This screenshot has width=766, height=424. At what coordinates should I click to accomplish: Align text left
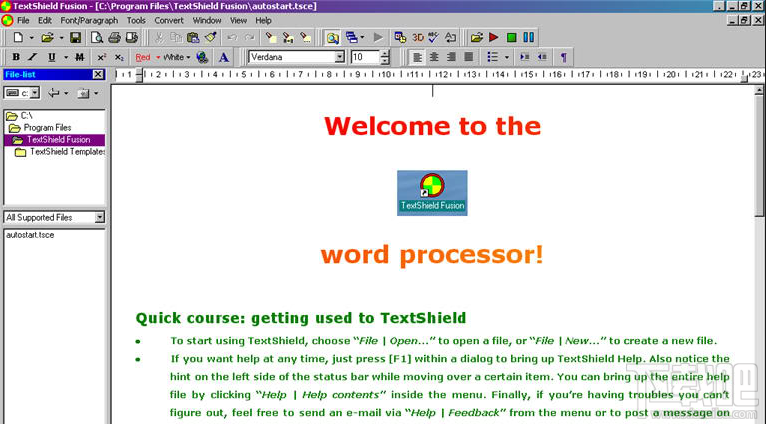click(417, 57)
